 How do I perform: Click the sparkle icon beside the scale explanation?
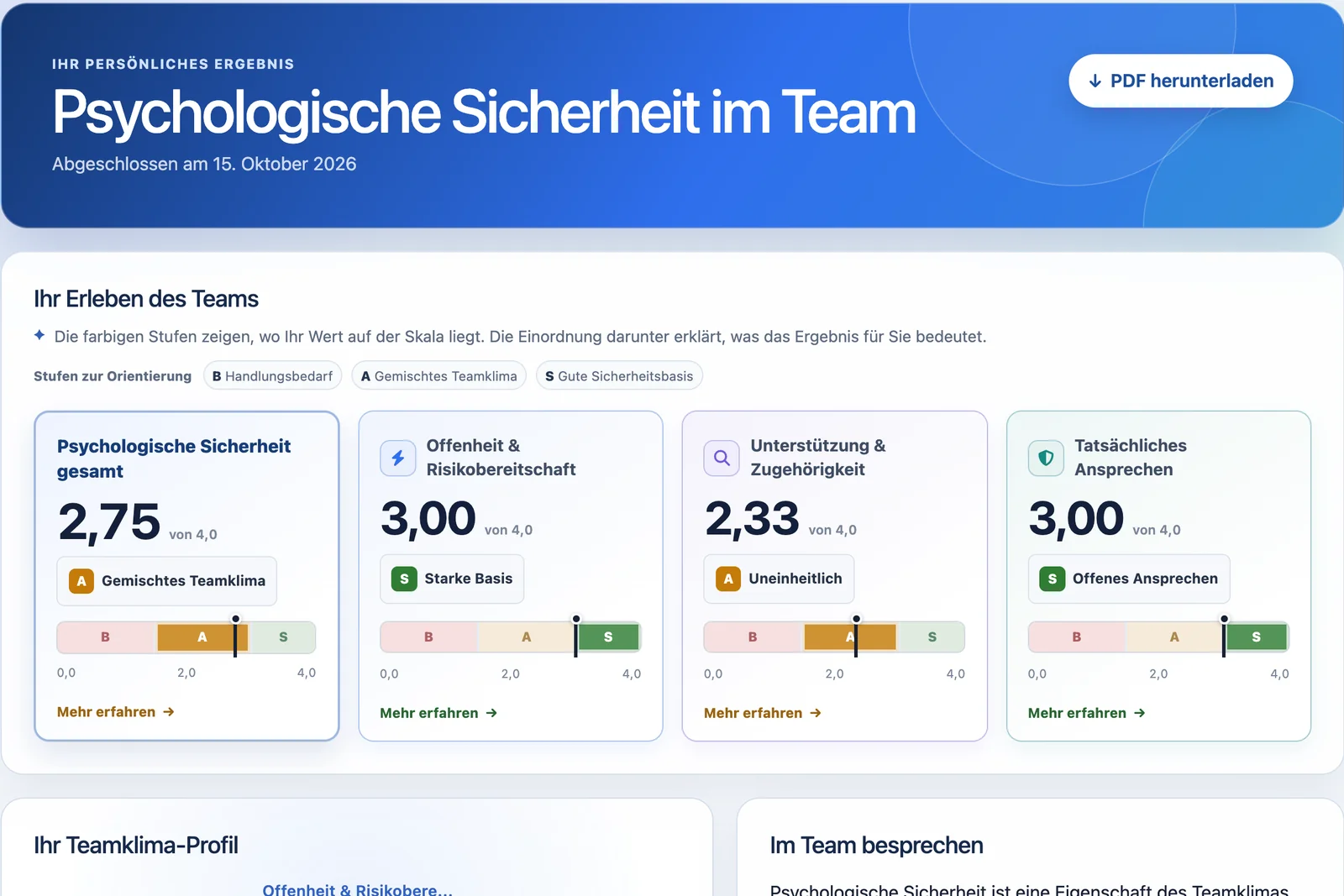(39, 335)
